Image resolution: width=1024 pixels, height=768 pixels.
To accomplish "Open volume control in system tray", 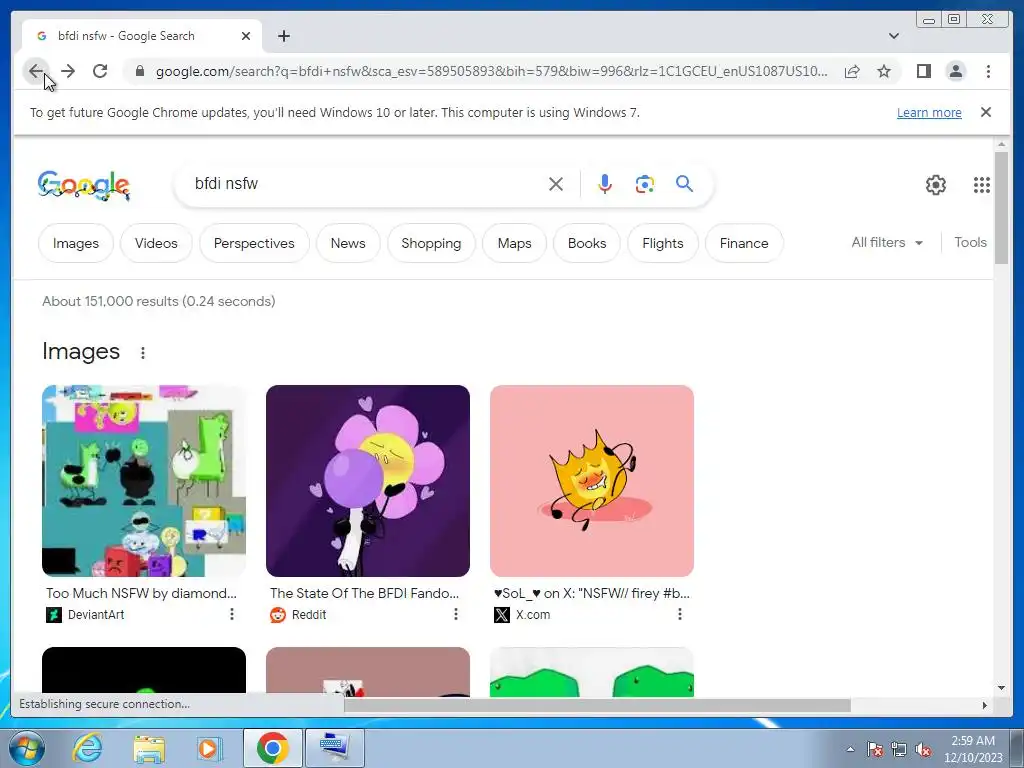I will pos(923,750).
